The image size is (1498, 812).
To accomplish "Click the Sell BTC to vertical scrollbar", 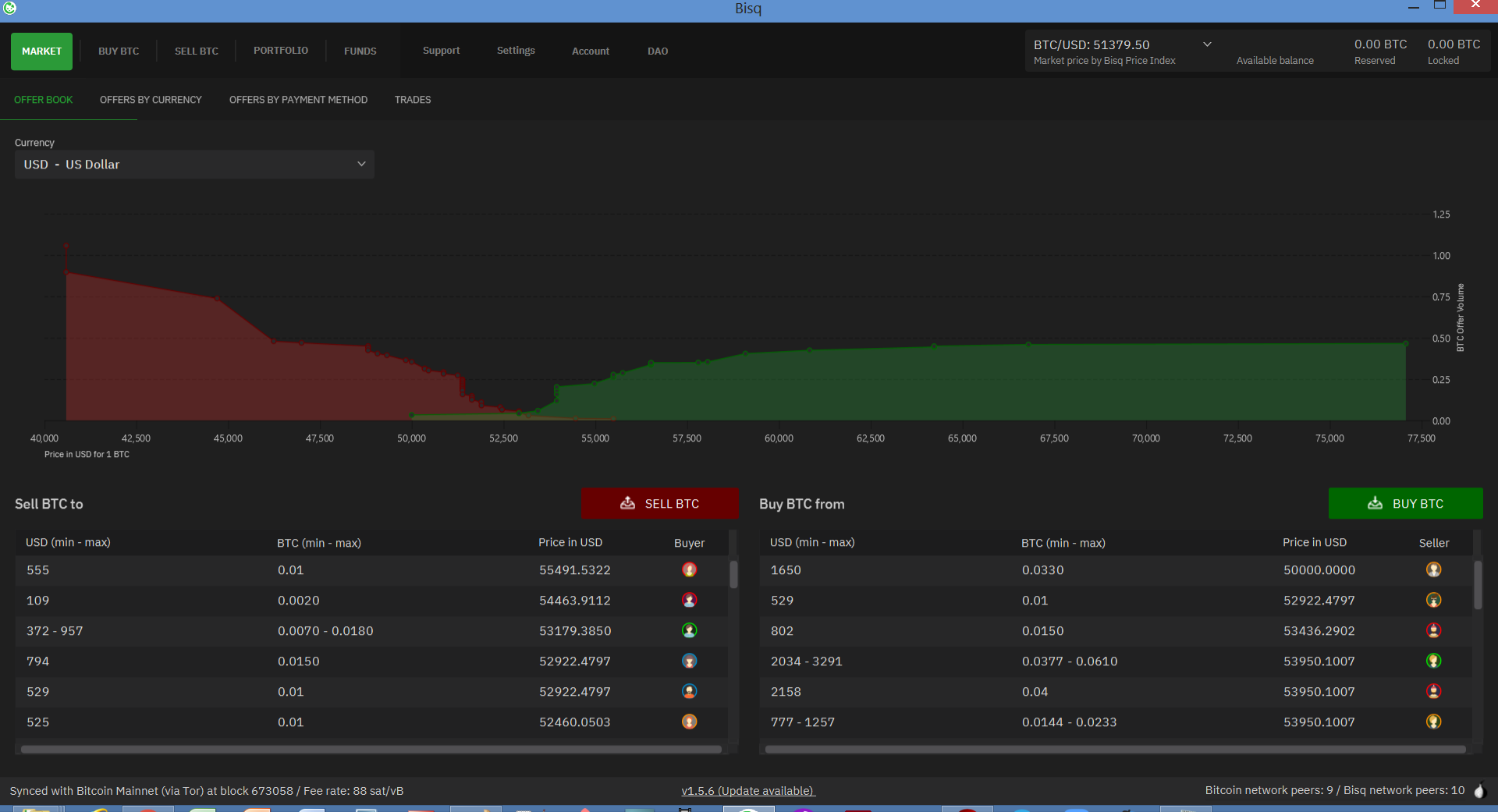I will click(x=733, y=575).
